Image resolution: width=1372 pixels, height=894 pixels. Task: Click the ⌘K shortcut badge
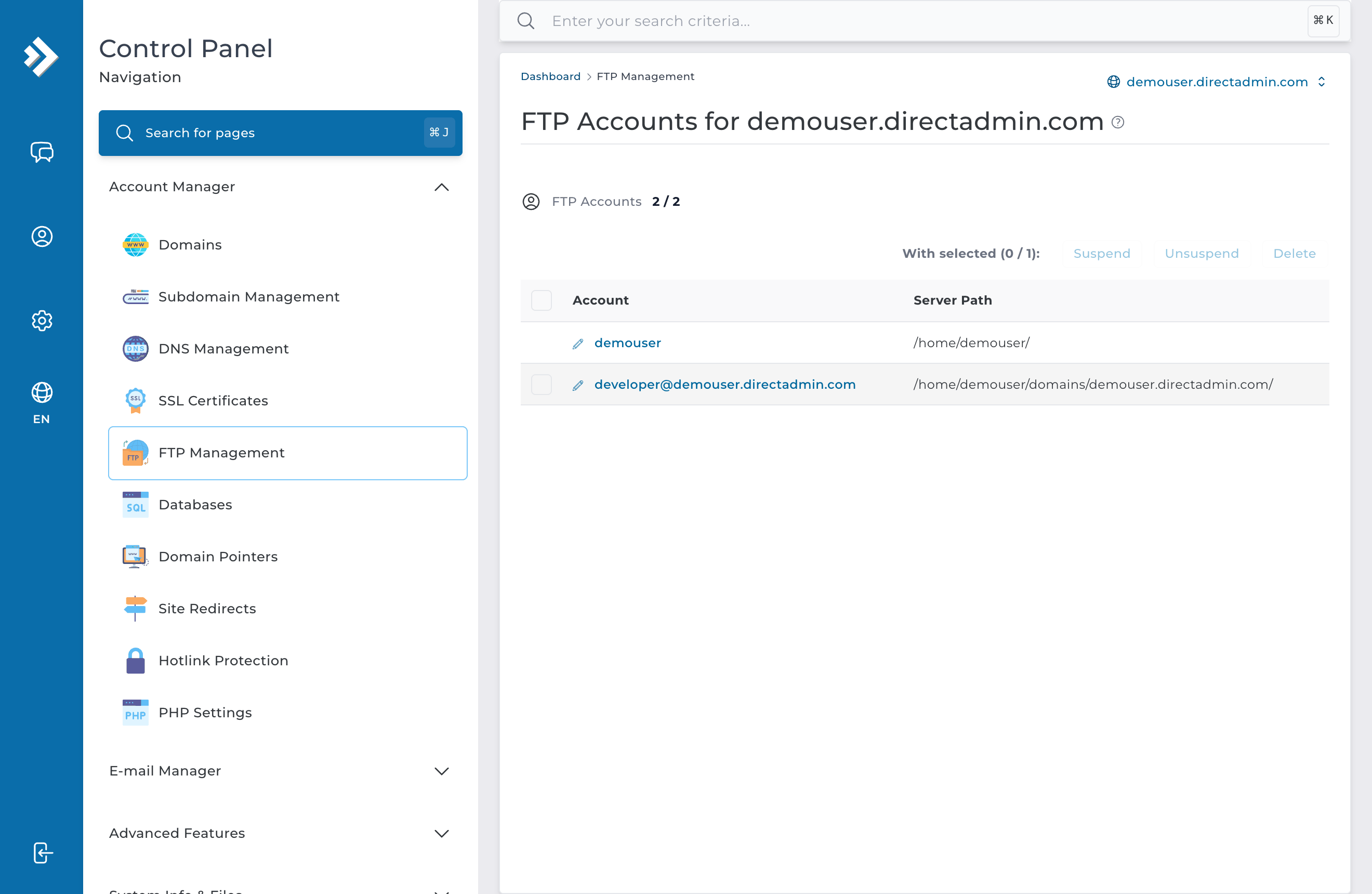pos(1323,21)
